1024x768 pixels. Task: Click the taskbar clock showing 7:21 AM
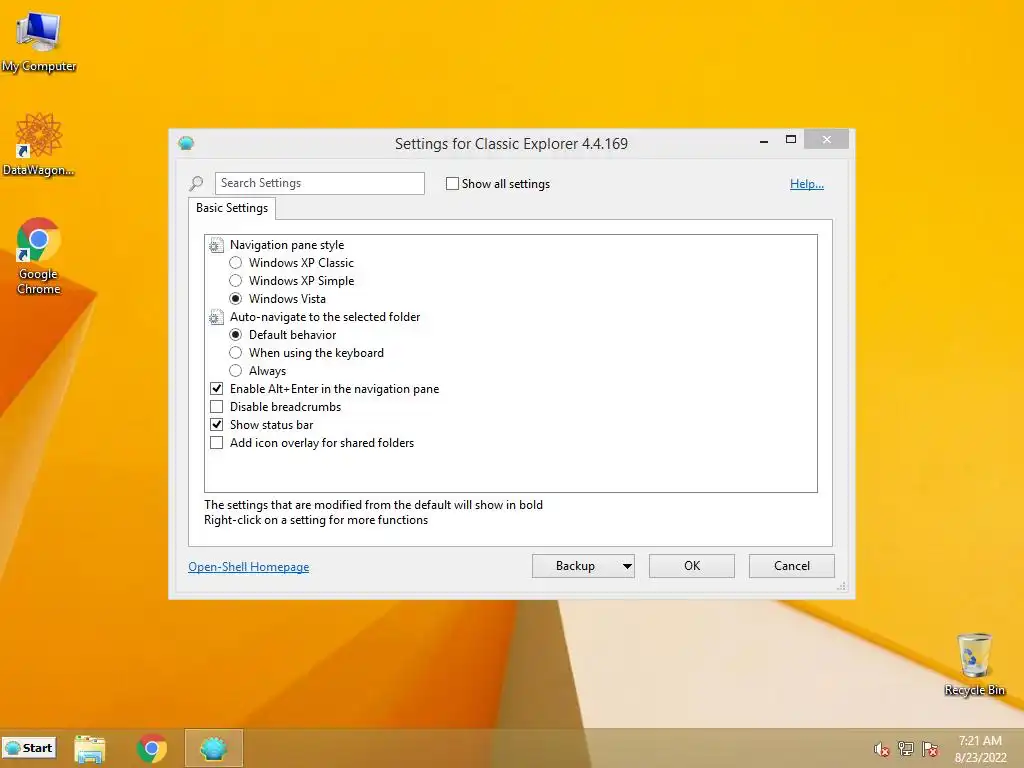980,749
